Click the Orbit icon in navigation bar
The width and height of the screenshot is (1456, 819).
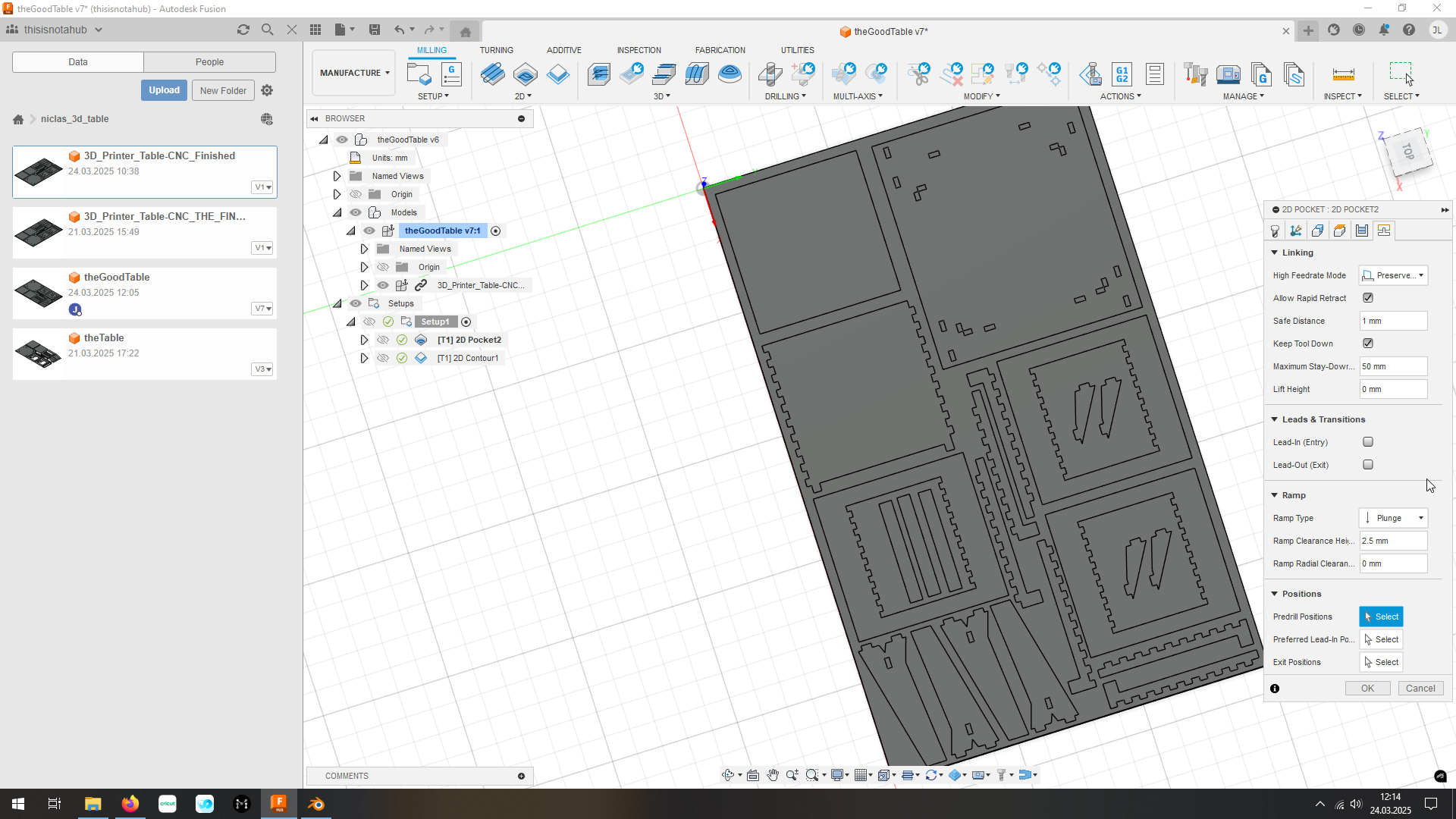pyautogui.click(x=728, y=775)
